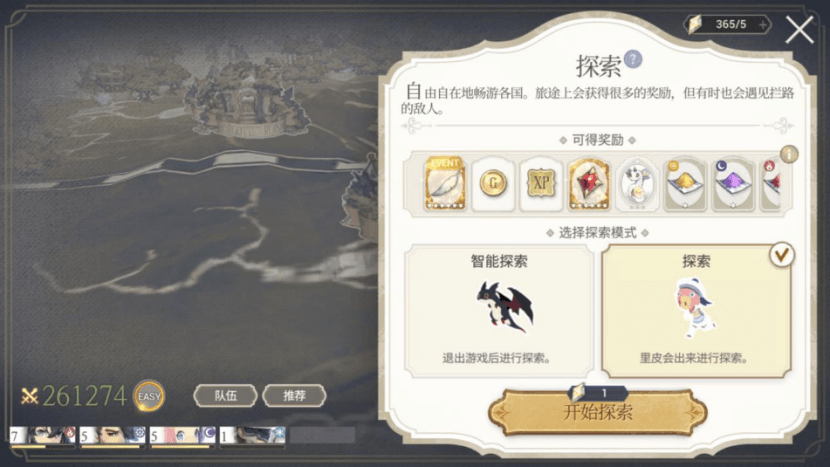
Task: Choose the 智能探索 mode card
Action: (x=499, y=310)
